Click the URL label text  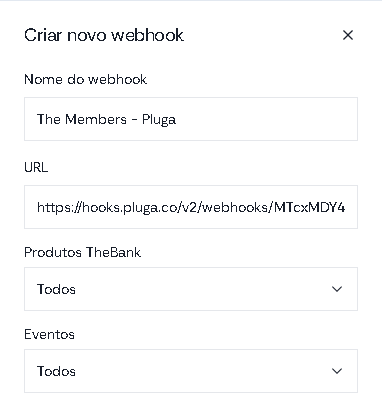point(36,167)
